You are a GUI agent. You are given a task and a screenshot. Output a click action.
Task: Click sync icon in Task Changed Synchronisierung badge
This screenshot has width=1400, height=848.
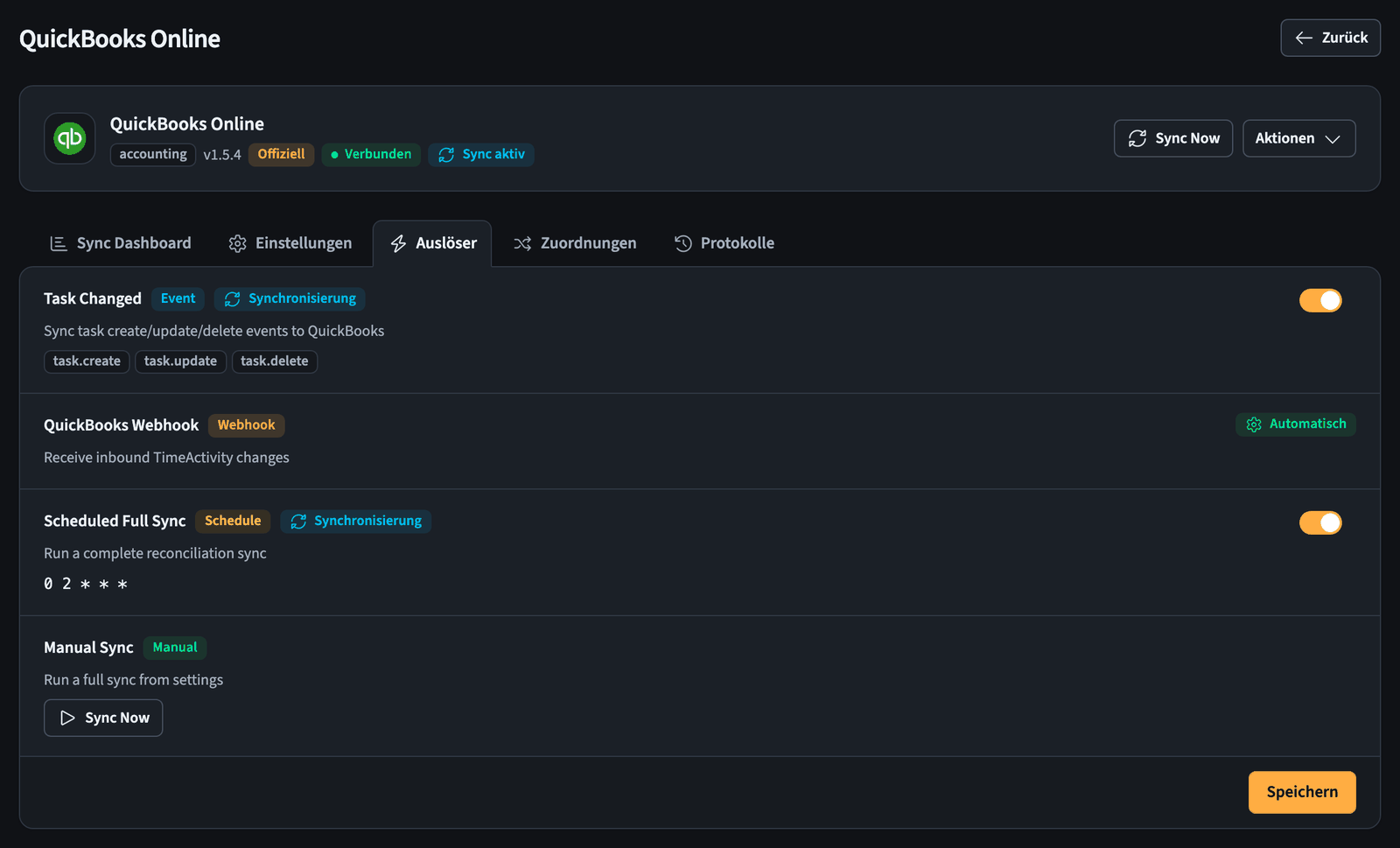tap(232, 299)
